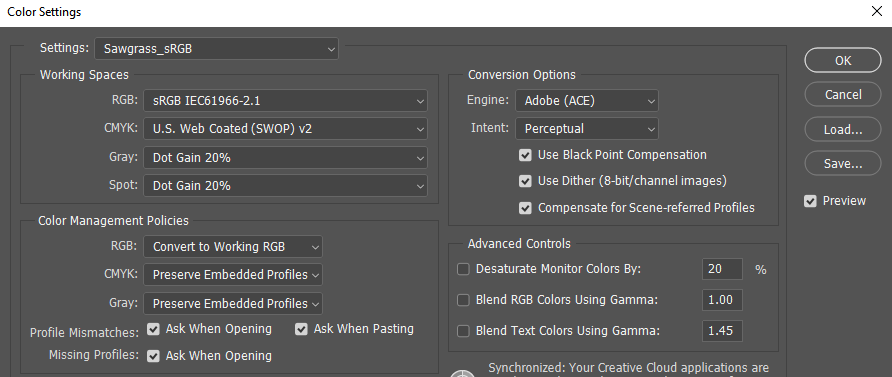The image size is (892, 377).
Task: Open the Spot working space dropdown
Action: [x=285, y=185]
